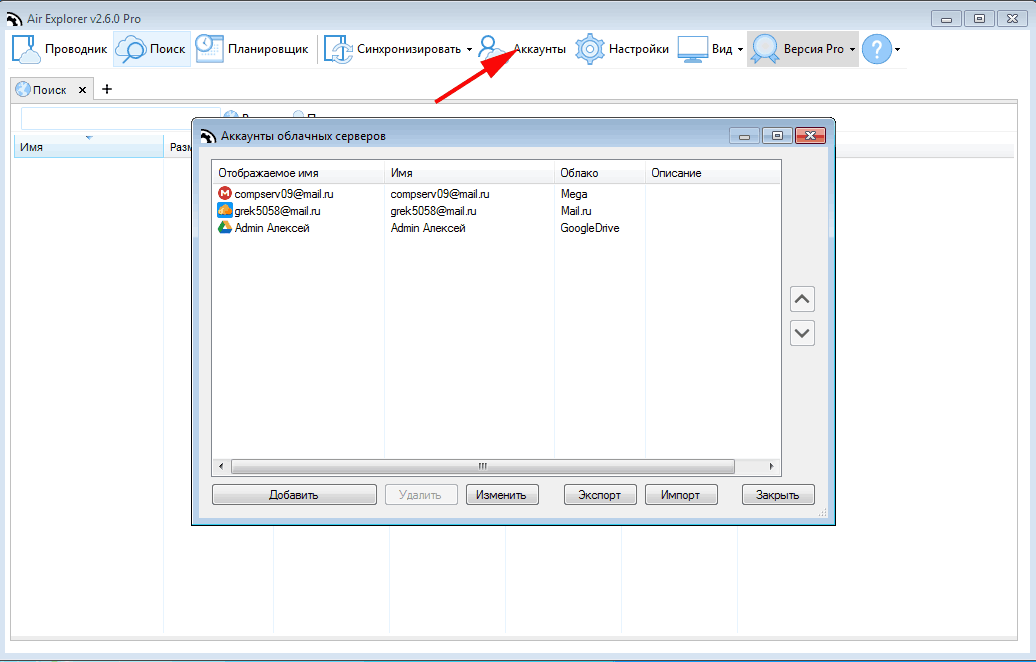Click the search input field
This screenshot has height=662, width=1036.
point(120,118)
